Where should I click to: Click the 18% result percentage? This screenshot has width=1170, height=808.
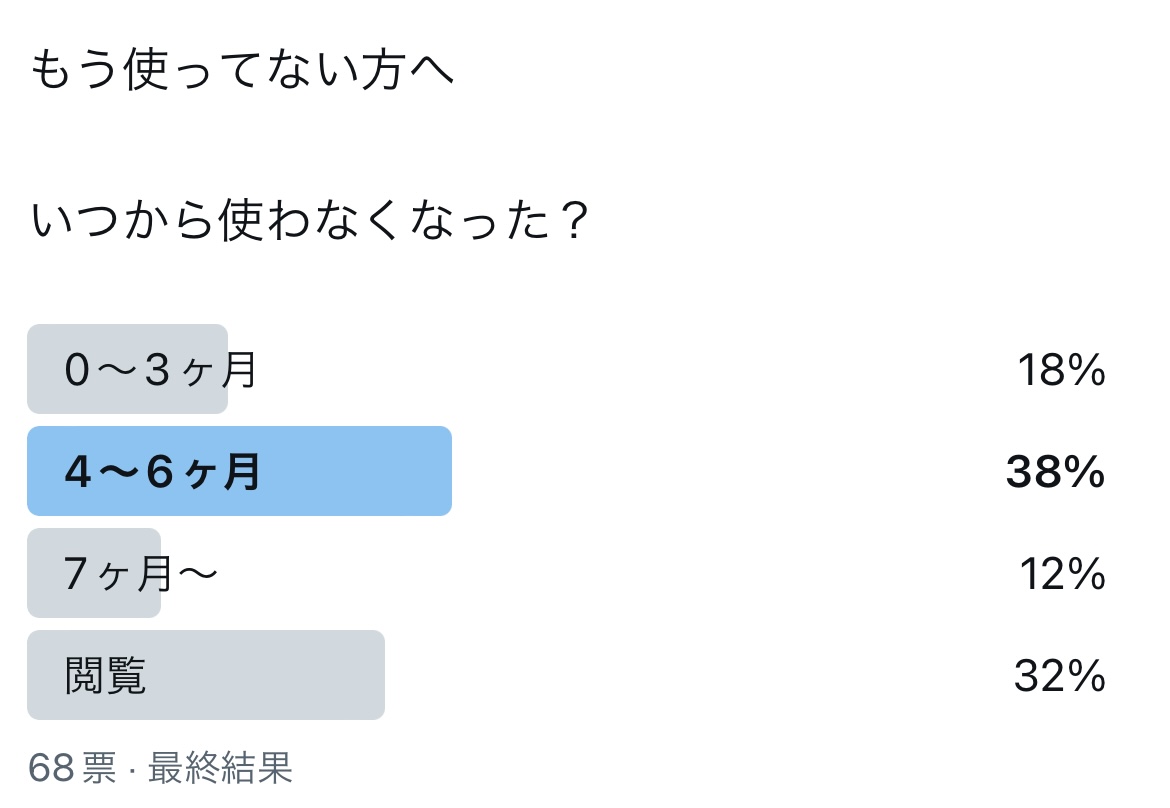(x=1060, y=371)
